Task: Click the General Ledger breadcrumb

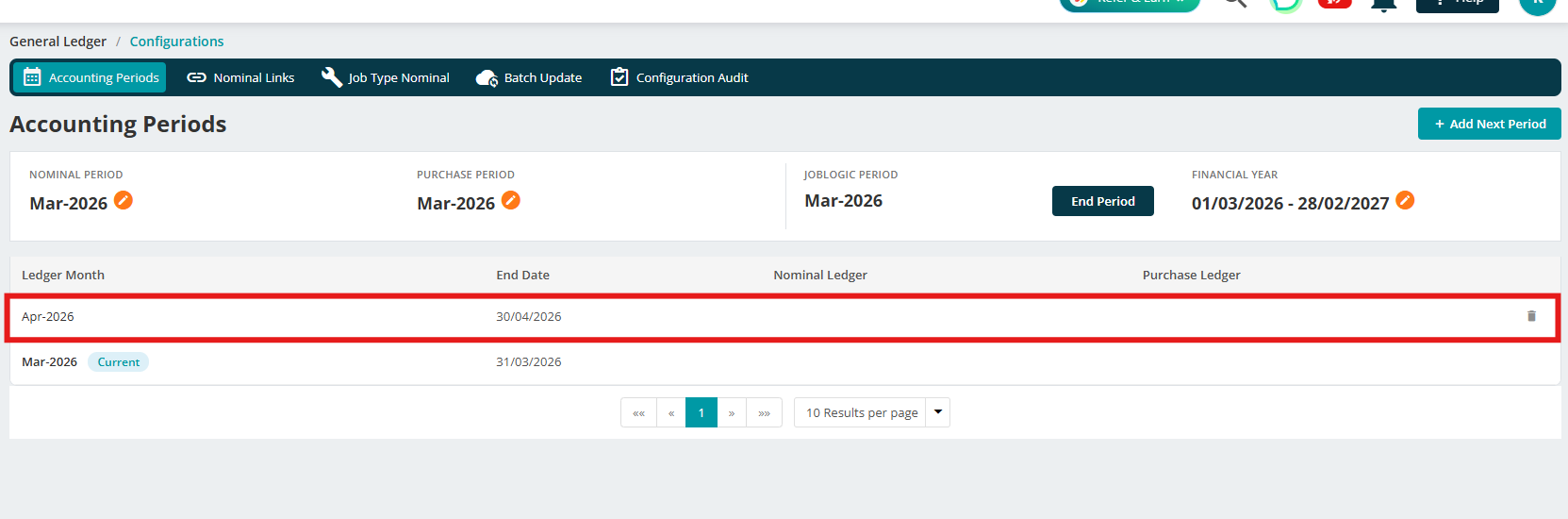Action: [x=58, y=42]
